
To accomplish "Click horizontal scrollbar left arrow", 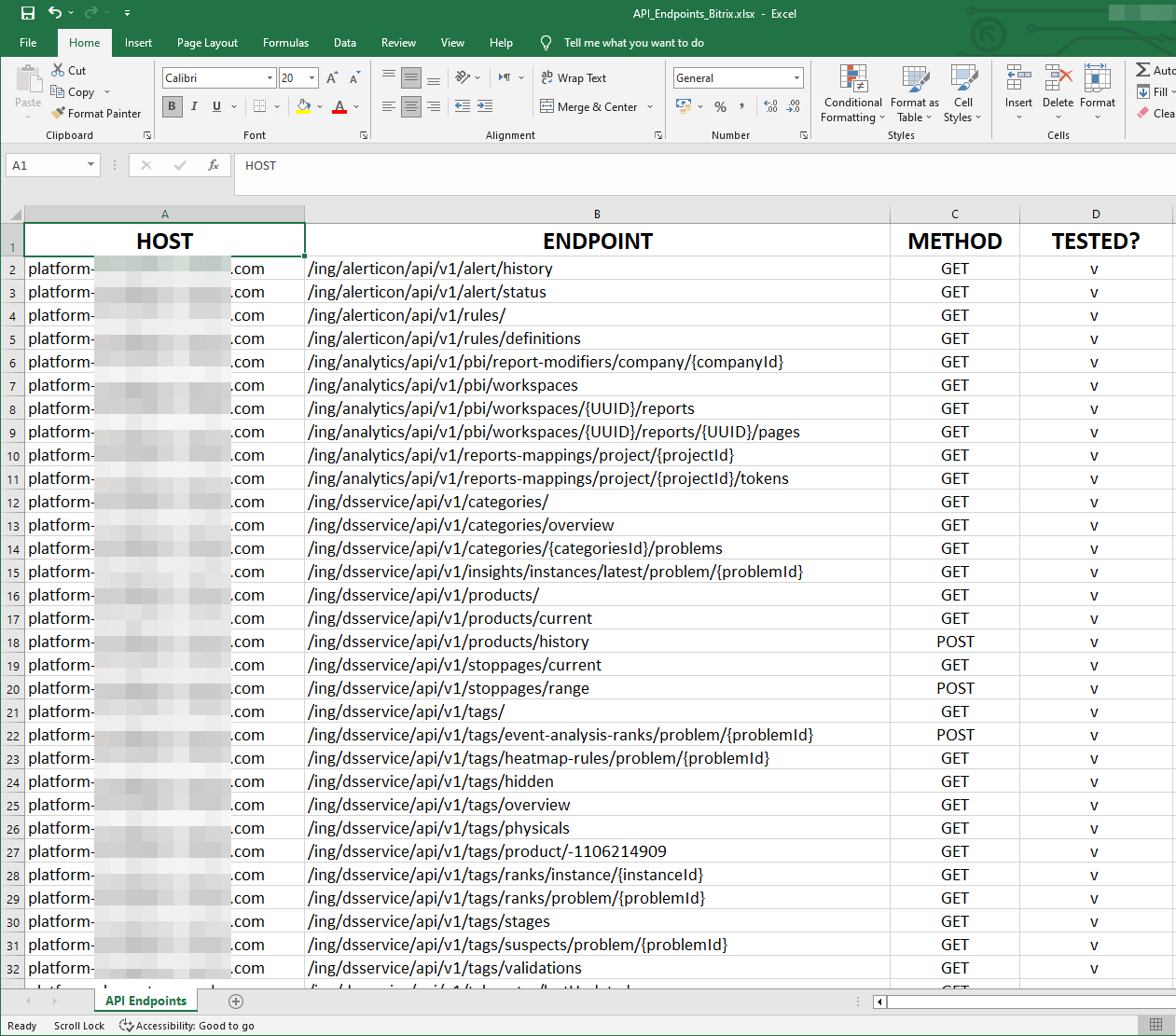I will 879,1001.
